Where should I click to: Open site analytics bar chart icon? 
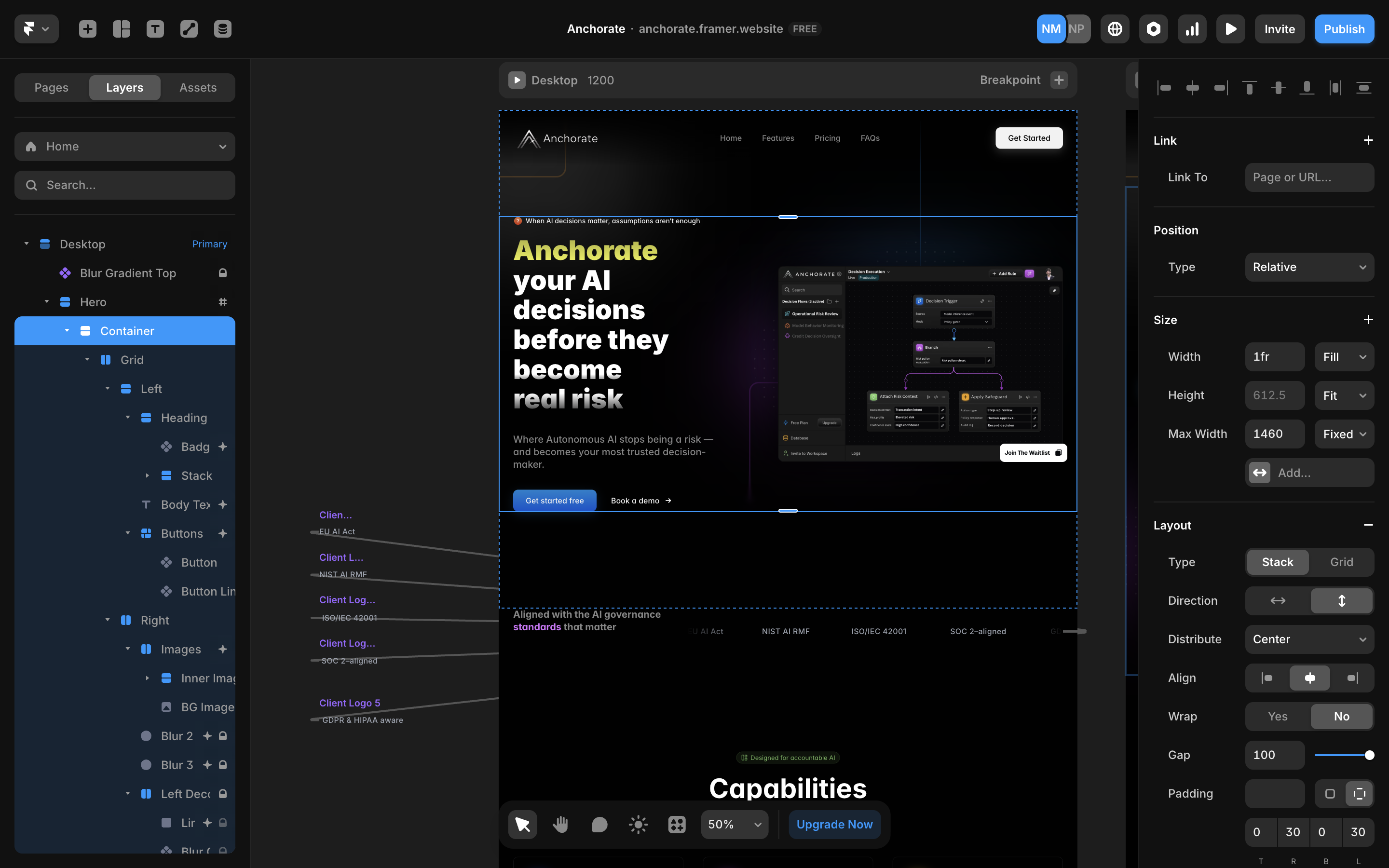tap(1192, 29)
